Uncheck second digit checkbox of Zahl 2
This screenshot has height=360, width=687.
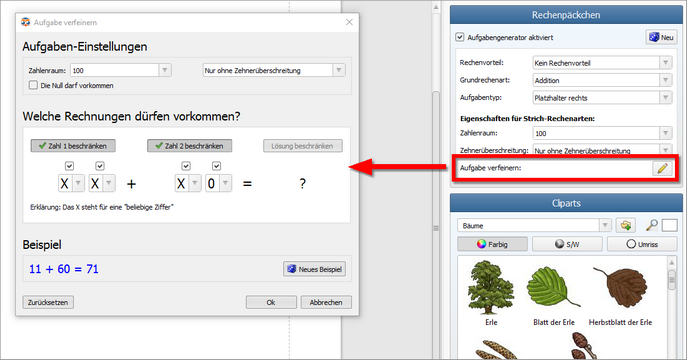click(216, 166)
